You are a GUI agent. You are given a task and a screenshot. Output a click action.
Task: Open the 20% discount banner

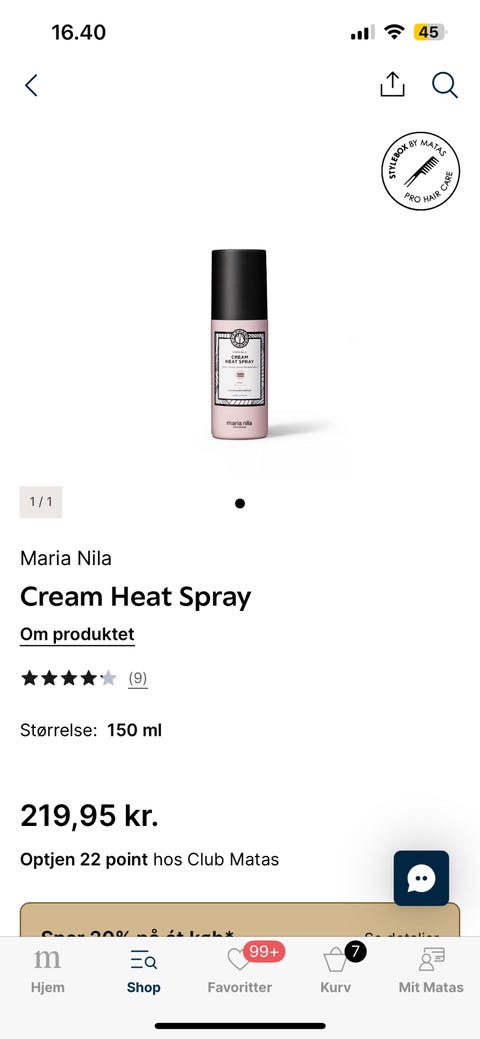pyautogui.click(x=239, y=919)
